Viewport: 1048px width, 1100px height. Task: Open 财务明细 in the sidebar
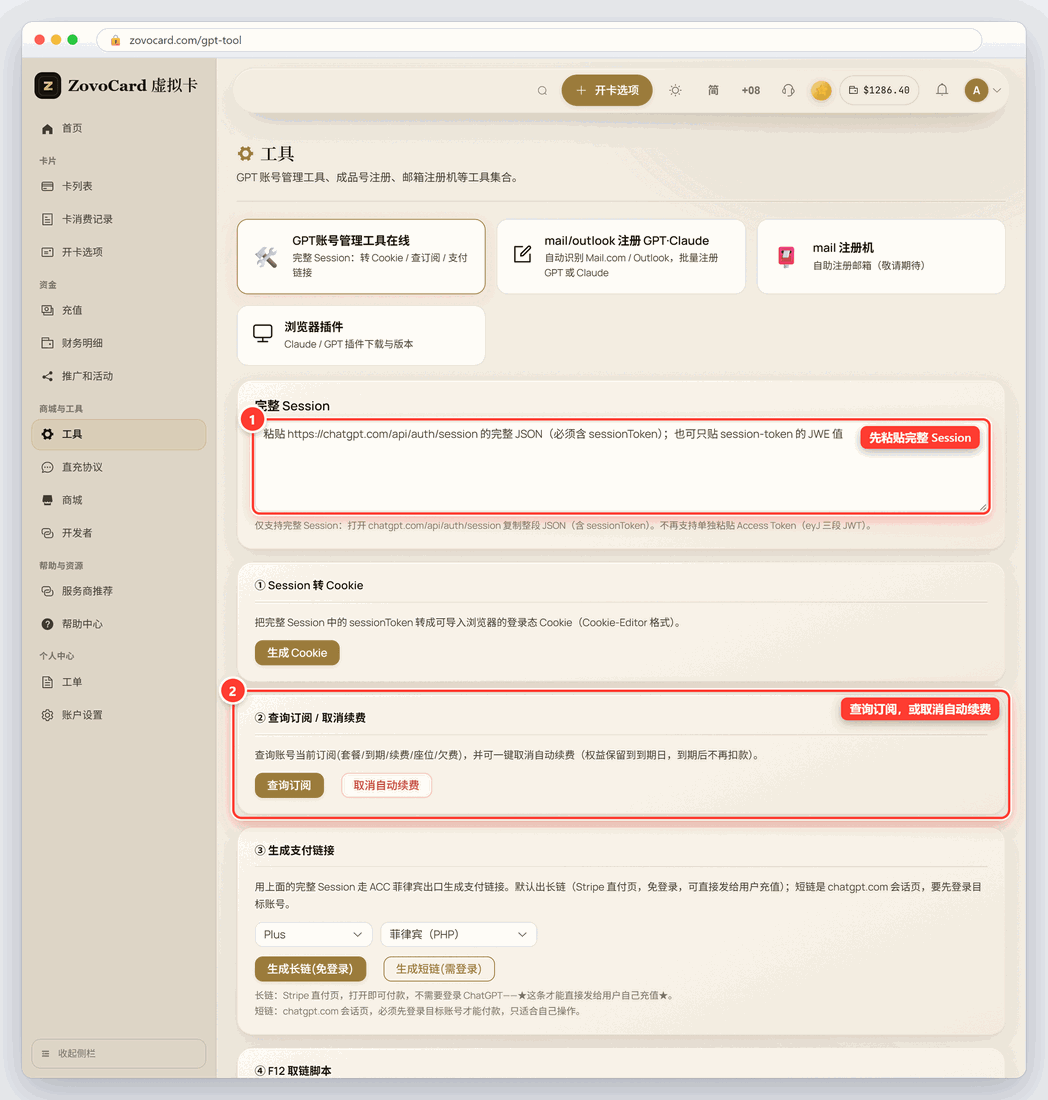click(119, 343)
